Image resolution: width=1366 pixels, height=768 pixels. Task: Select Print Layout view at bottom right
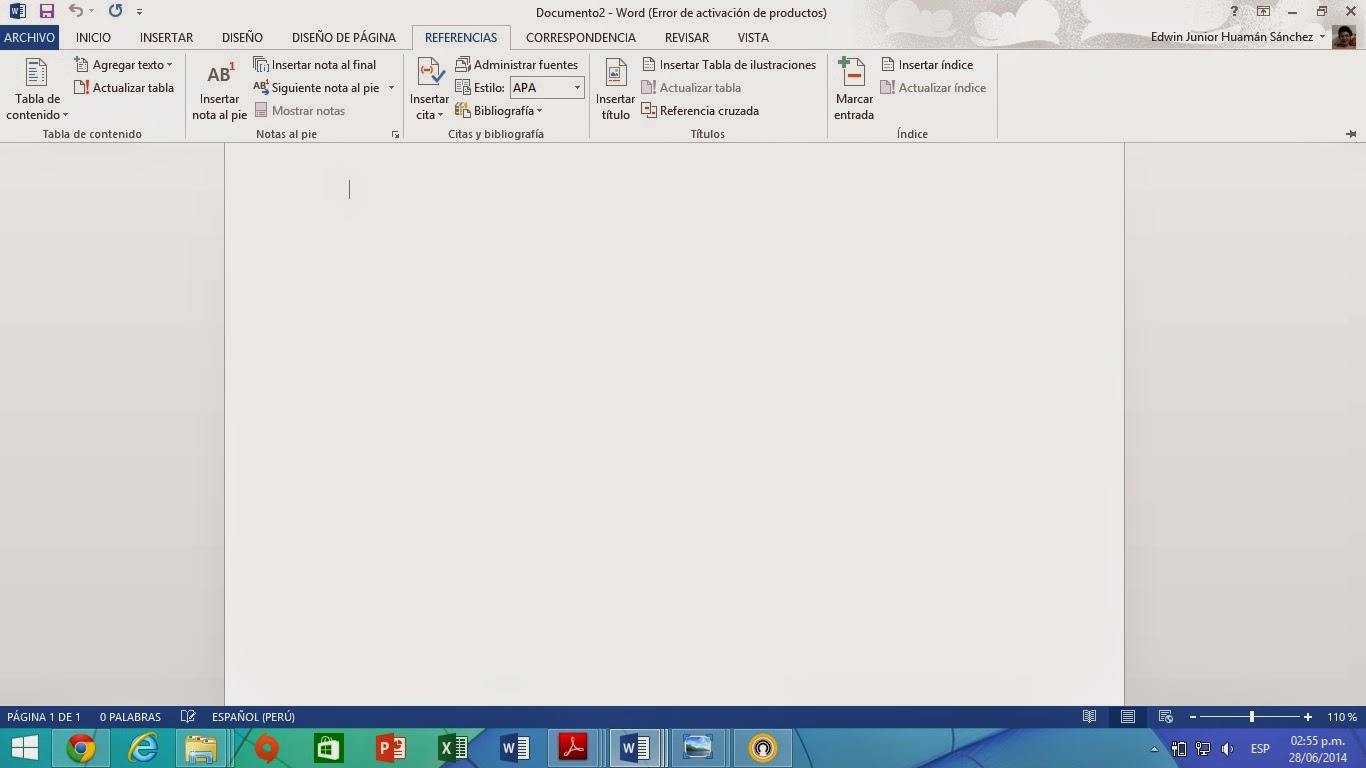coord(1128,716)
